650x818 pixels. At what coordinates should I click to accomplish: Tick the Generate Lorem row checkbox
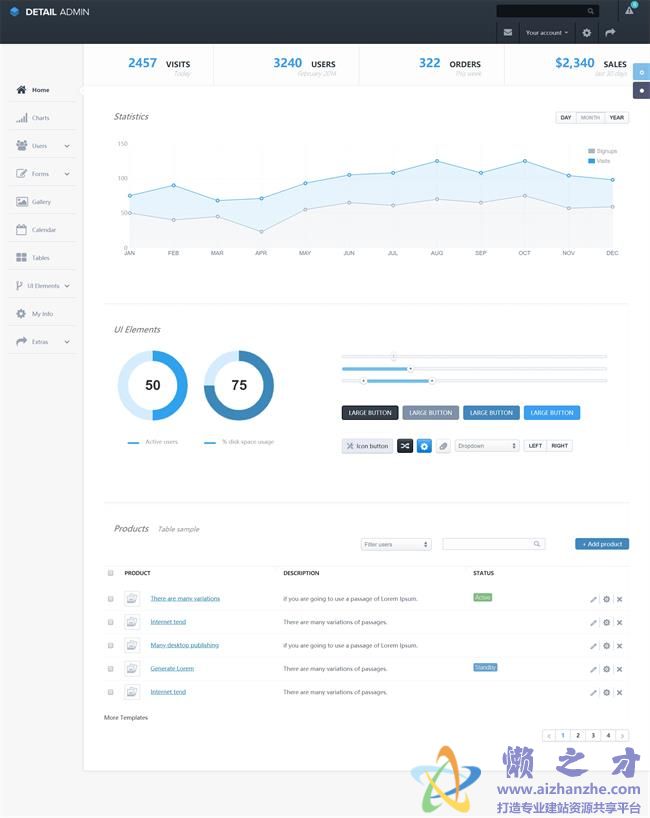pos(110,668)
